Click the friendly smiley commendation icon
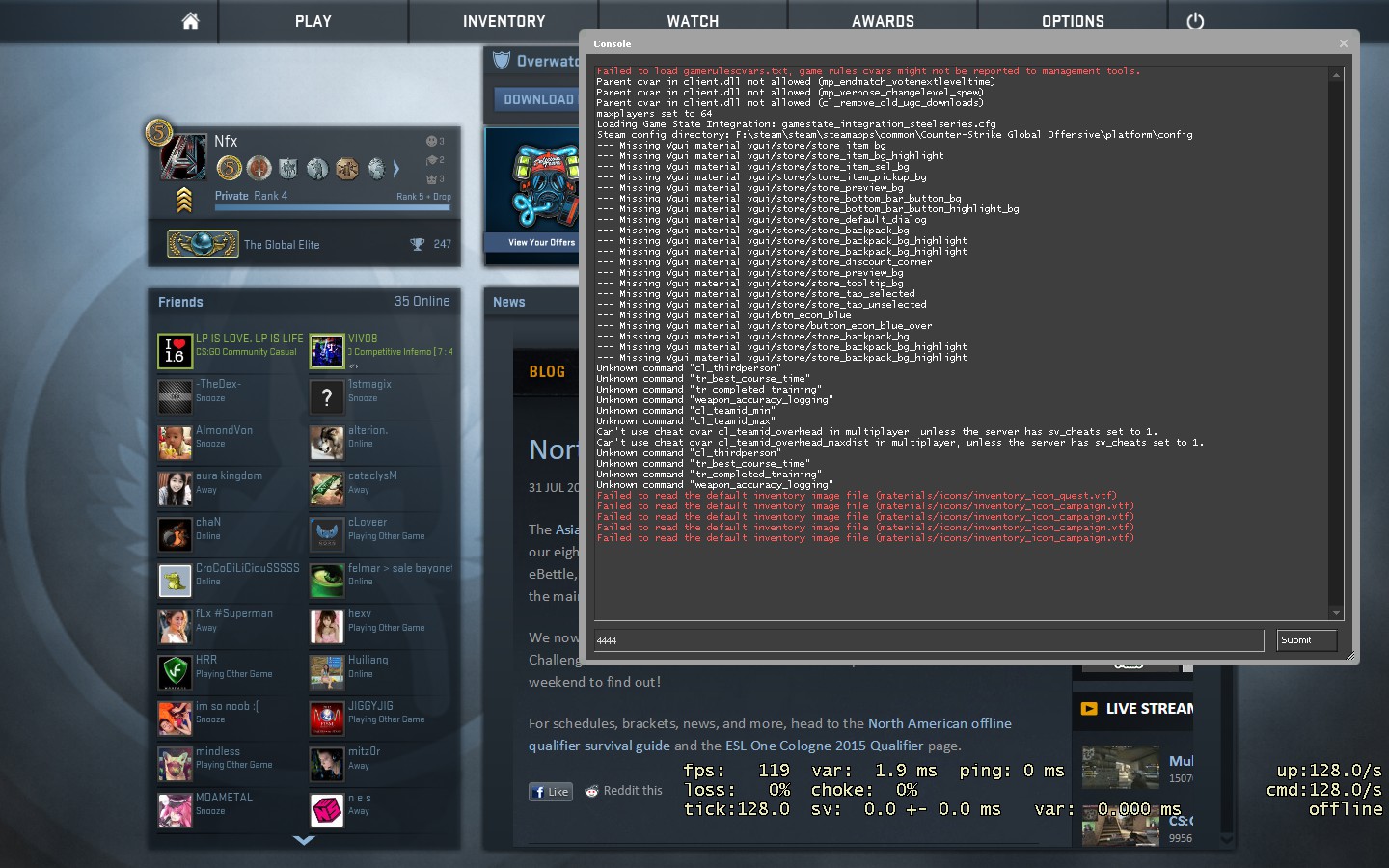 click(431, 141)
